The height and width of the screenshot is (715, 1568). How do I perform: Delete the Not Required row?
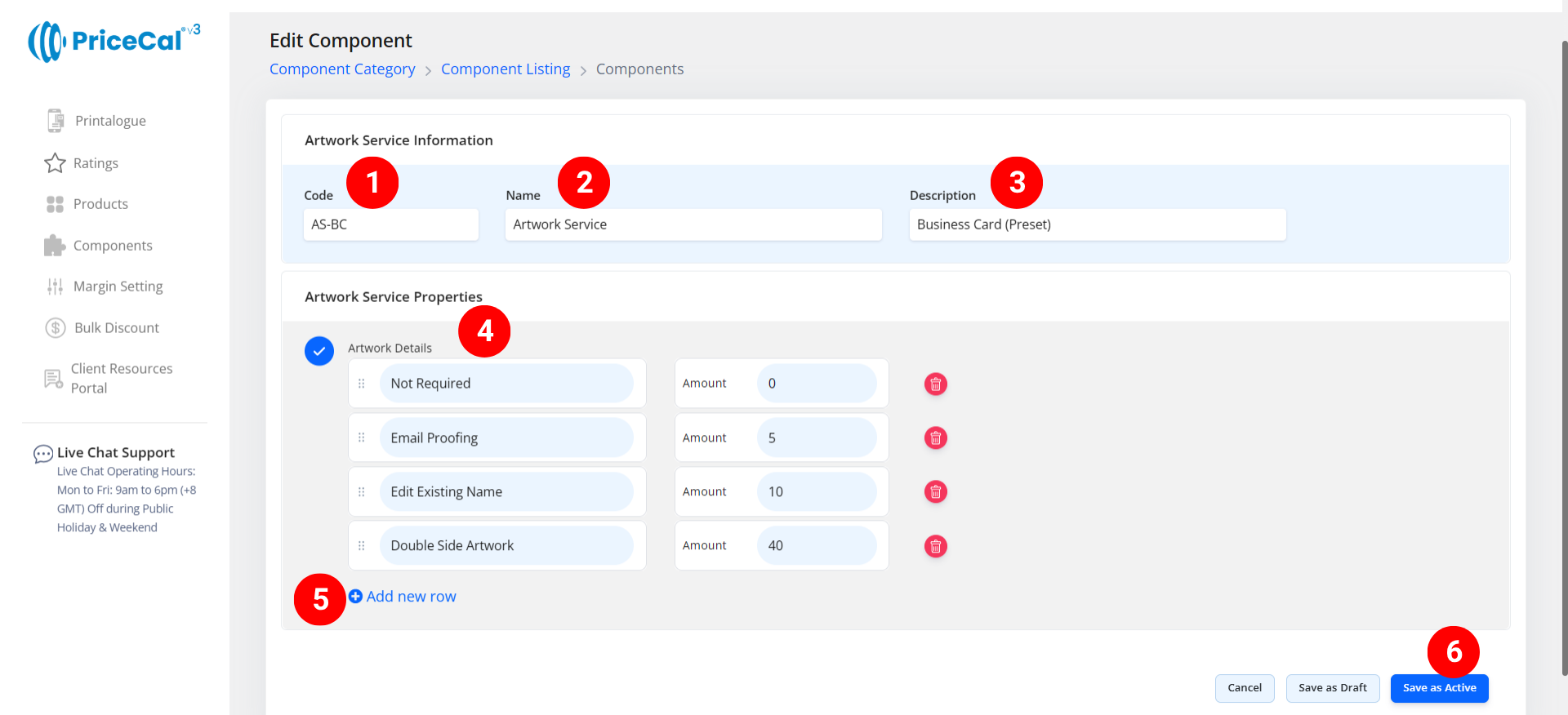[935, 384]
